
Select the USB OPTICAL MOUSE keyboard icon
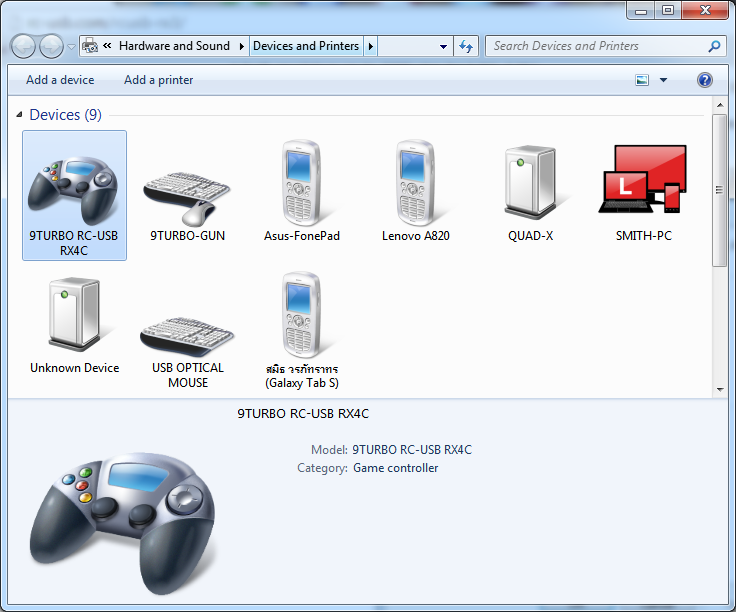pyautogui.click(x=187, y=337)
